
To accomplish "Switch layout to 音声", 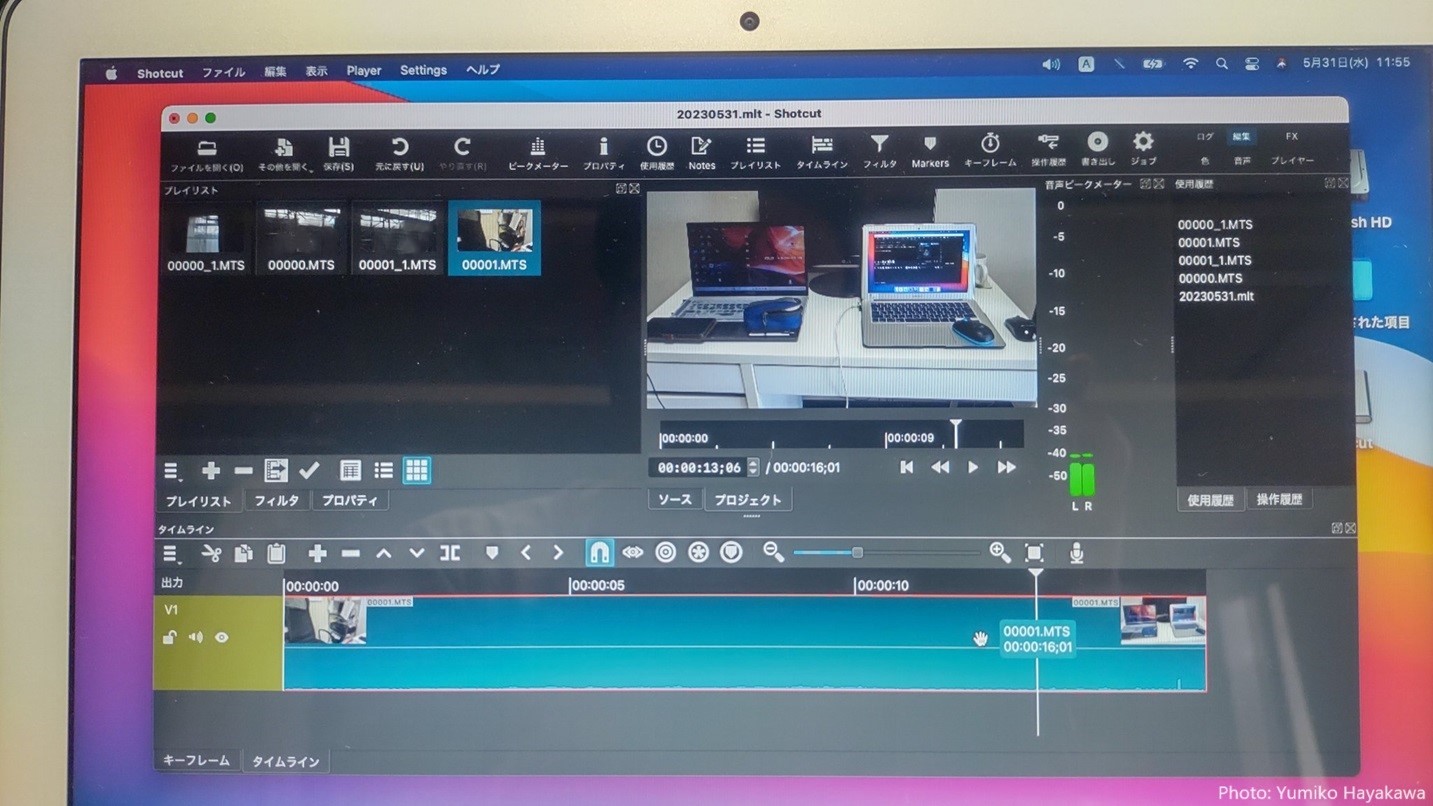I will [1242, 160].
